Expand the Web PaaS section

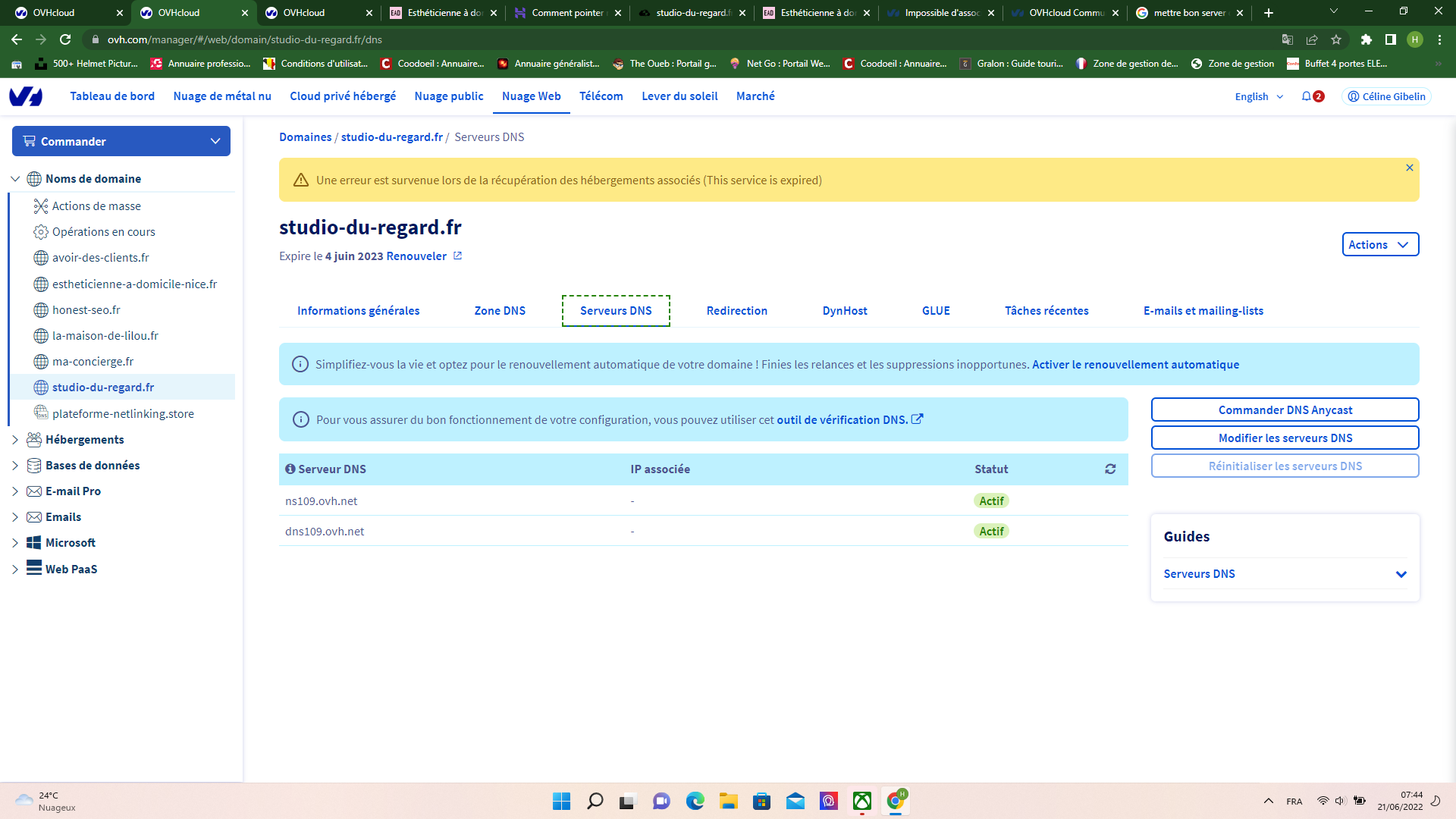pos(15,570)
